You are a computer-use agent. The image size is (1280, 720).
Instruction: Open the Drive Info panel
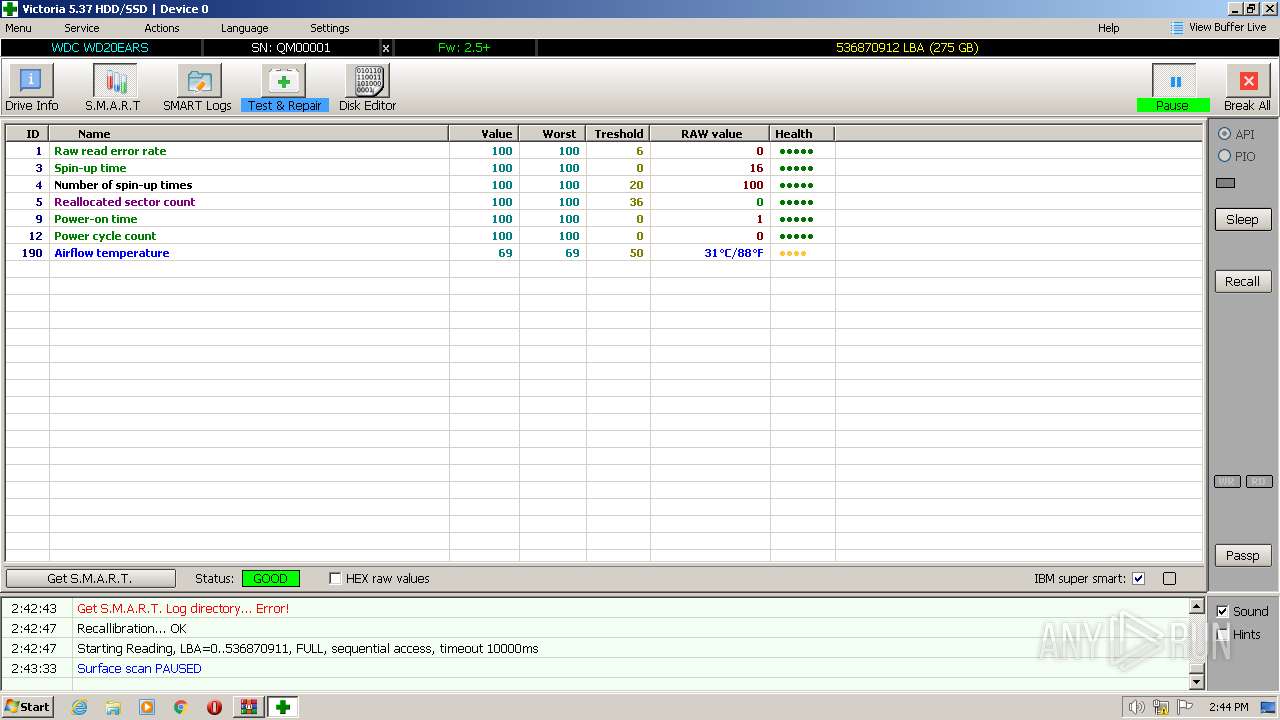coord(31,88)
